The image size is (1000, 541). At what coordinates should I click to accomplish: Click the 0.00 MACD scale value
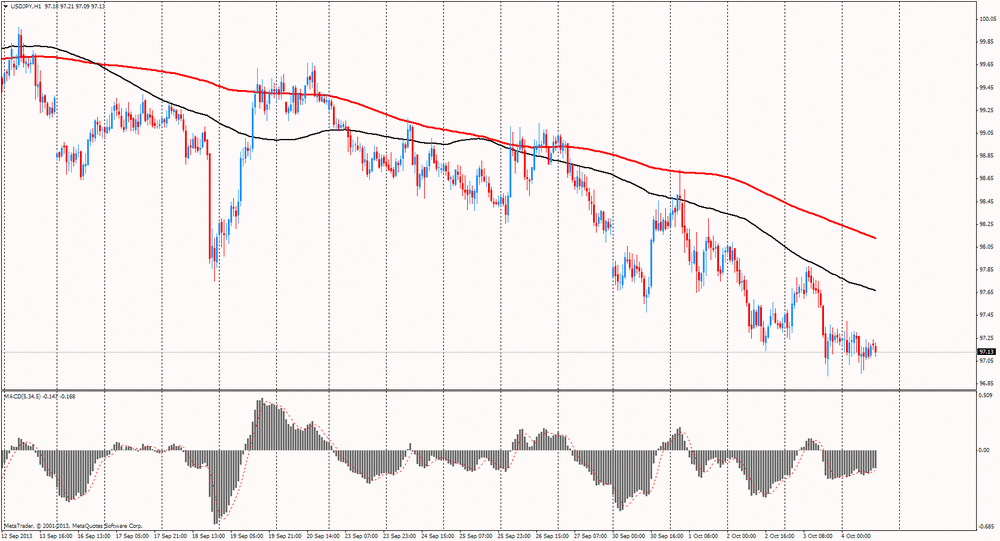point(985,450)
